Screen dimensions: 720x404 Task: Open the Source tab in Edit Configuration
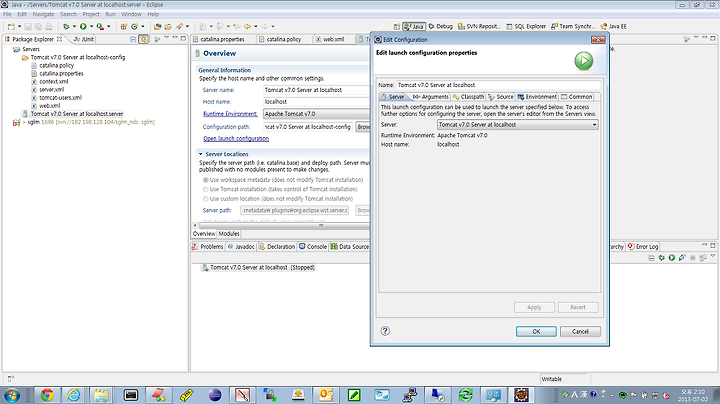click(501, 97)
